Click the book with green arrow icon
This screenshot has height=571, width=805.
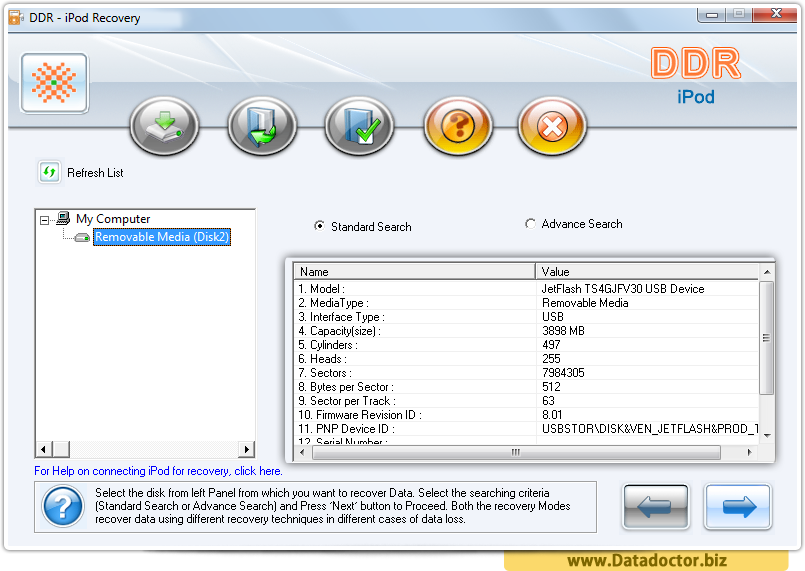[262, 126]
